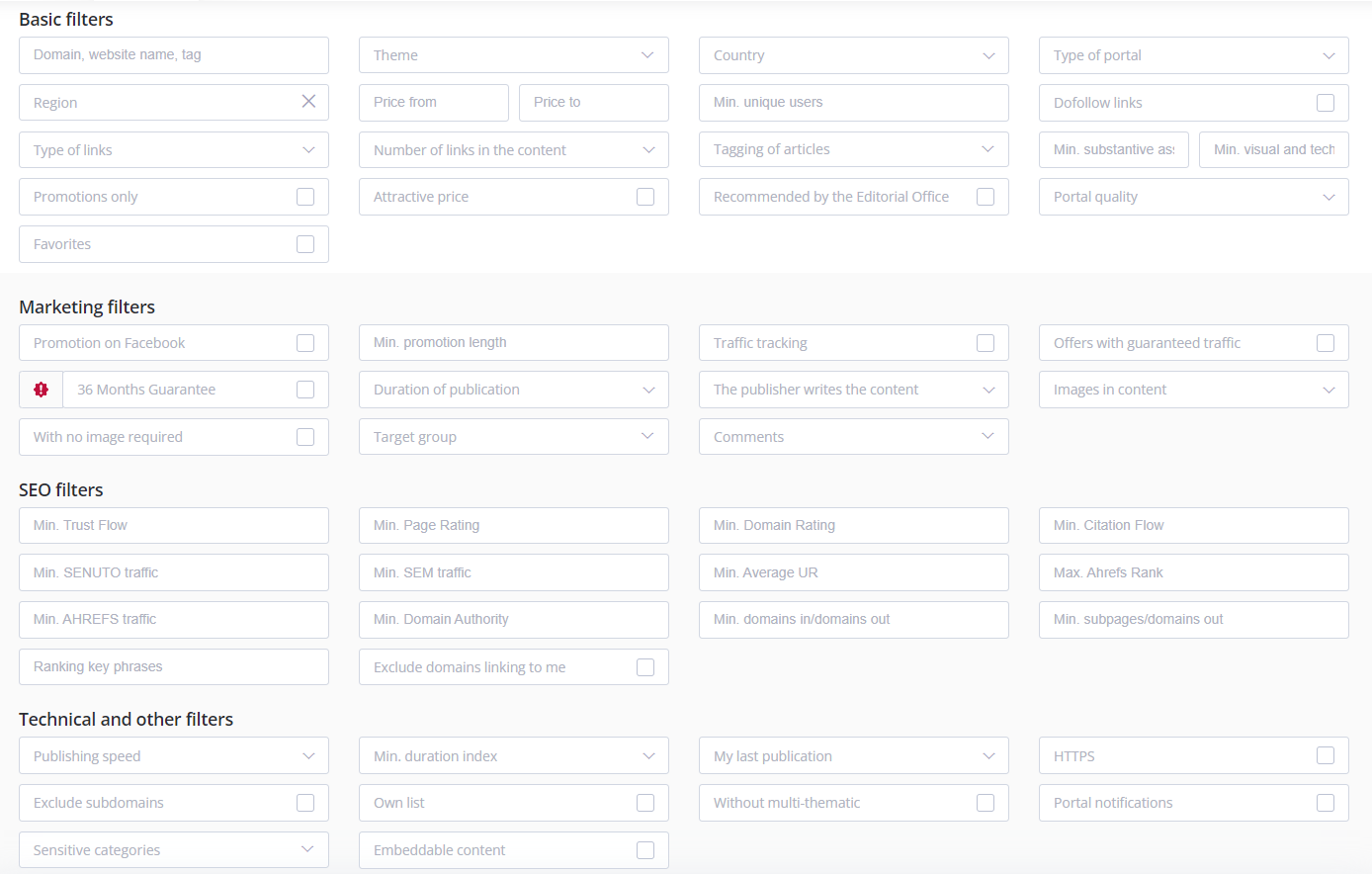The width and height of the screenshot is (1372, 874).
Task: Enable Exclude domains linking to me
Action: click(645, 667)
